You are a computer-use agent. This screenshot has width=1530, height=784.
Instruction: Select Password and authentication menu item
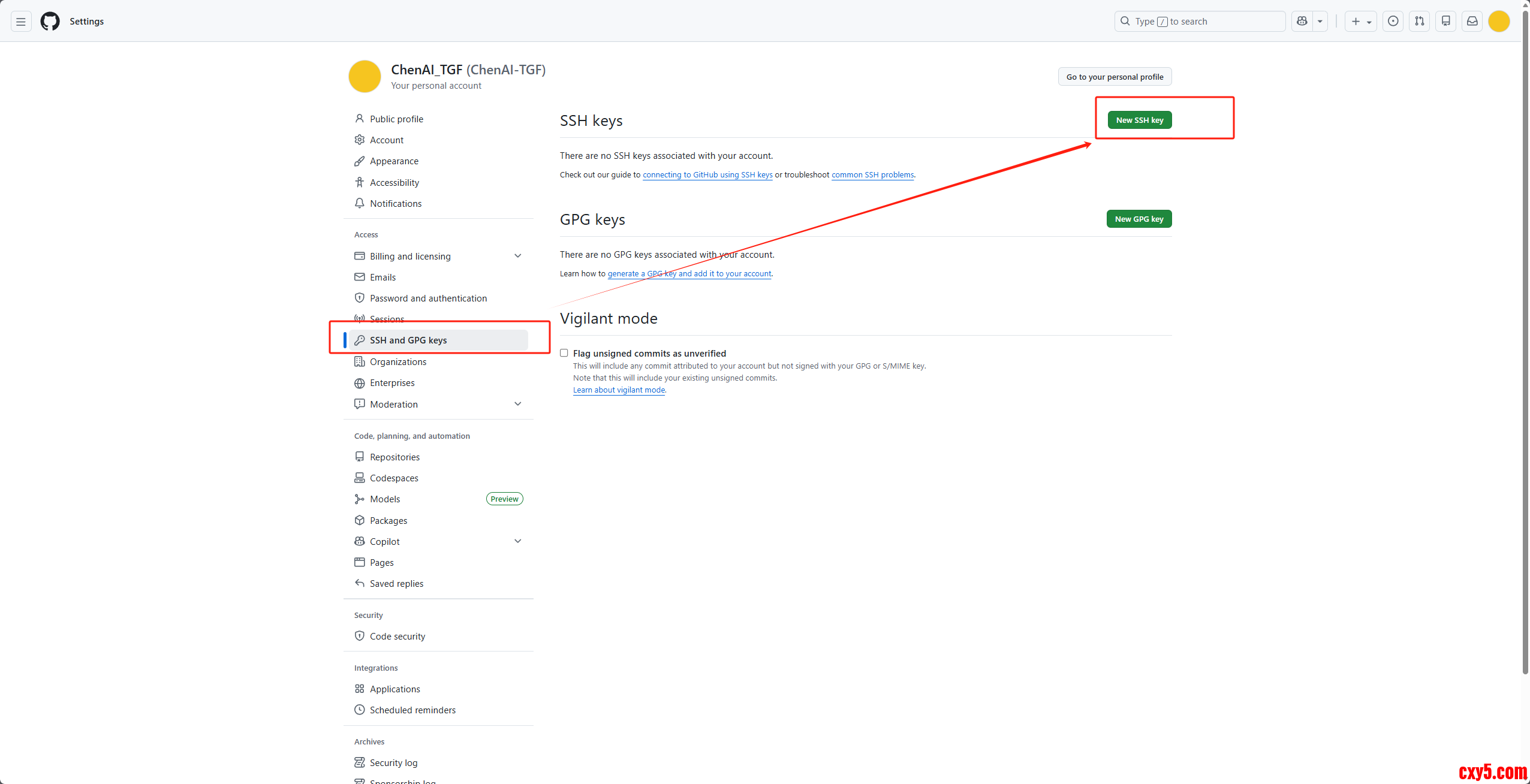coord(428,298)
